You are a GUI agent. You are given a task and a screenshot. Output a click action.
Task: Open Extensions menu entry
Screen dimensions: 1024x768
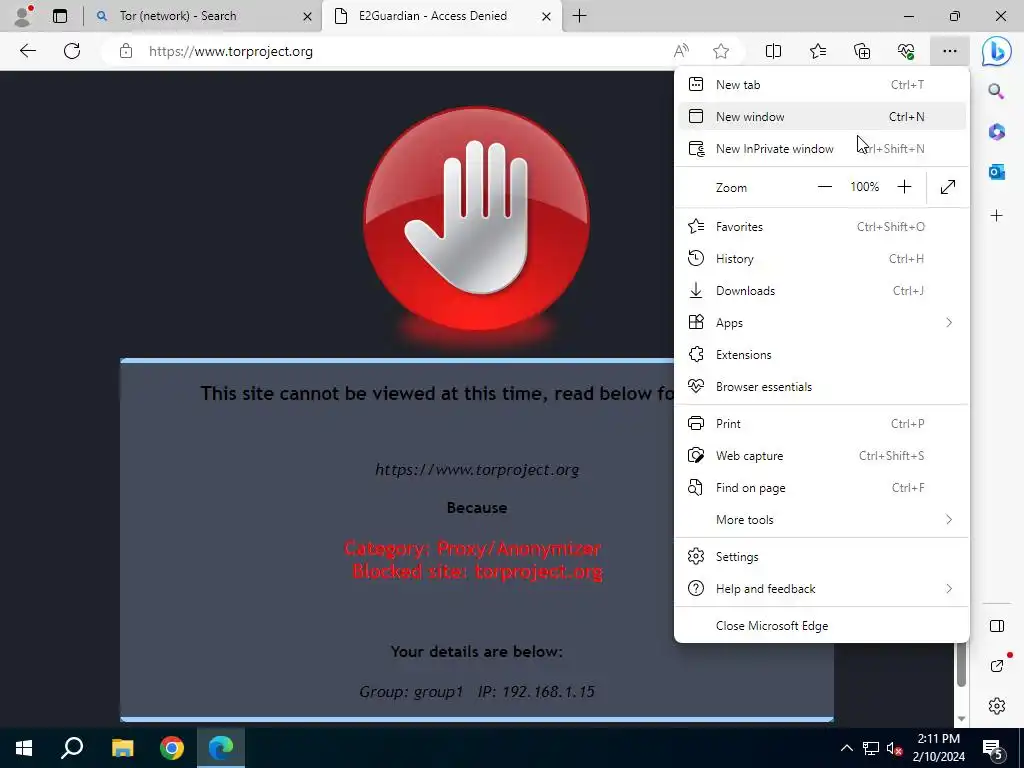(822, 355)
